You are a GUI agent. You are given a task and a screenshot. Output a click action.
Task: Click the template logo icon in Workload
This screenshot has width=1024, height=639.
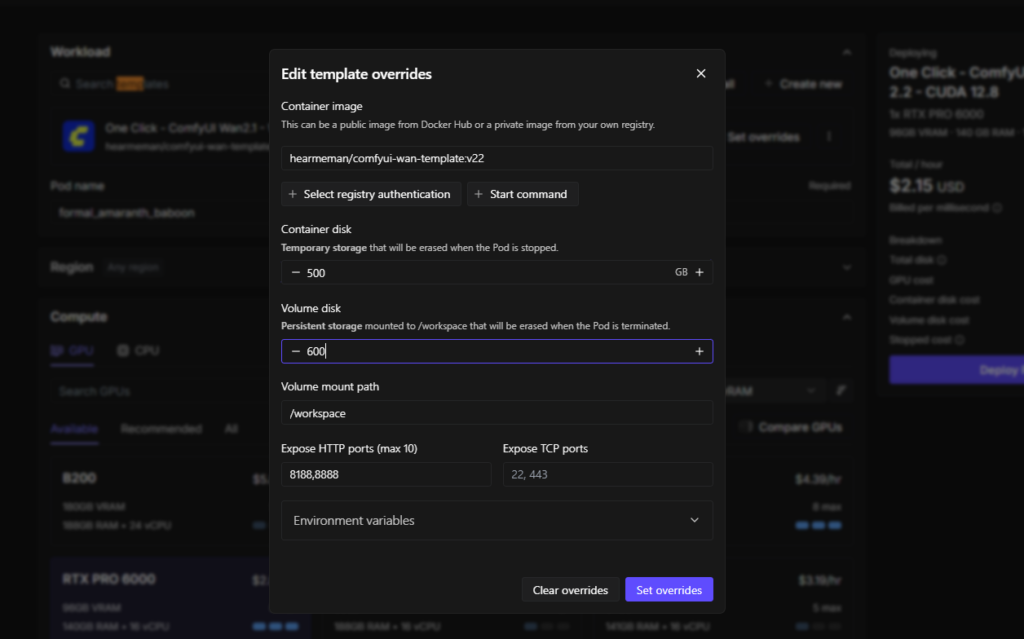point(78,137)
